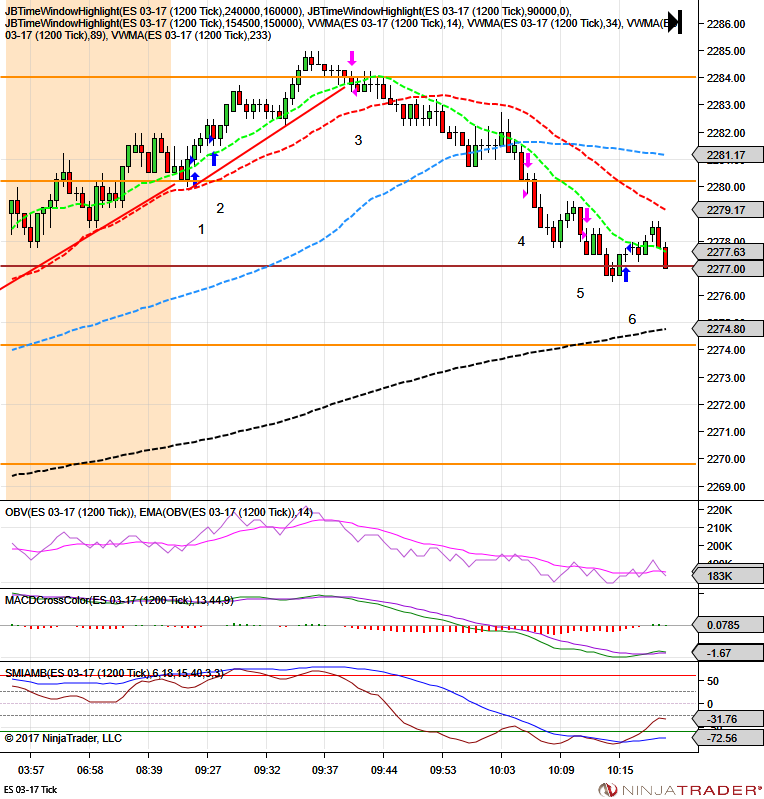Click the 10:15 time axis label

pos(620,770)
